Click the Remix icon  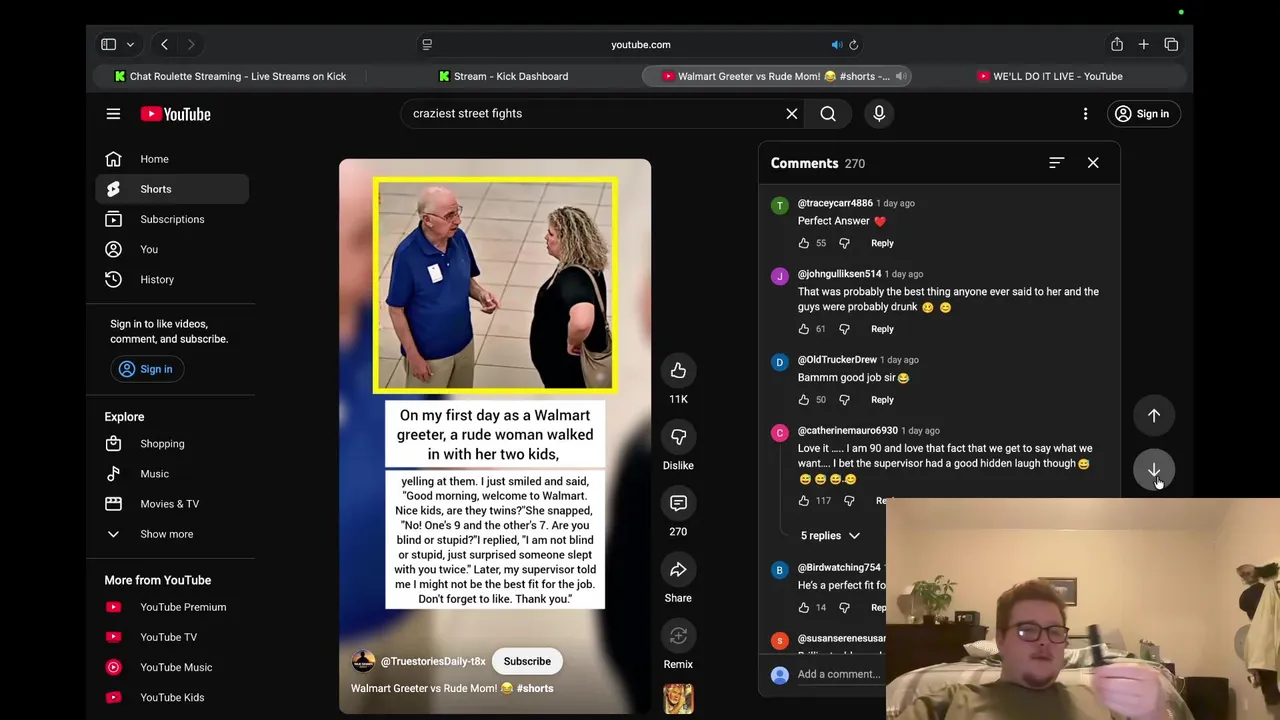point(678,636)
